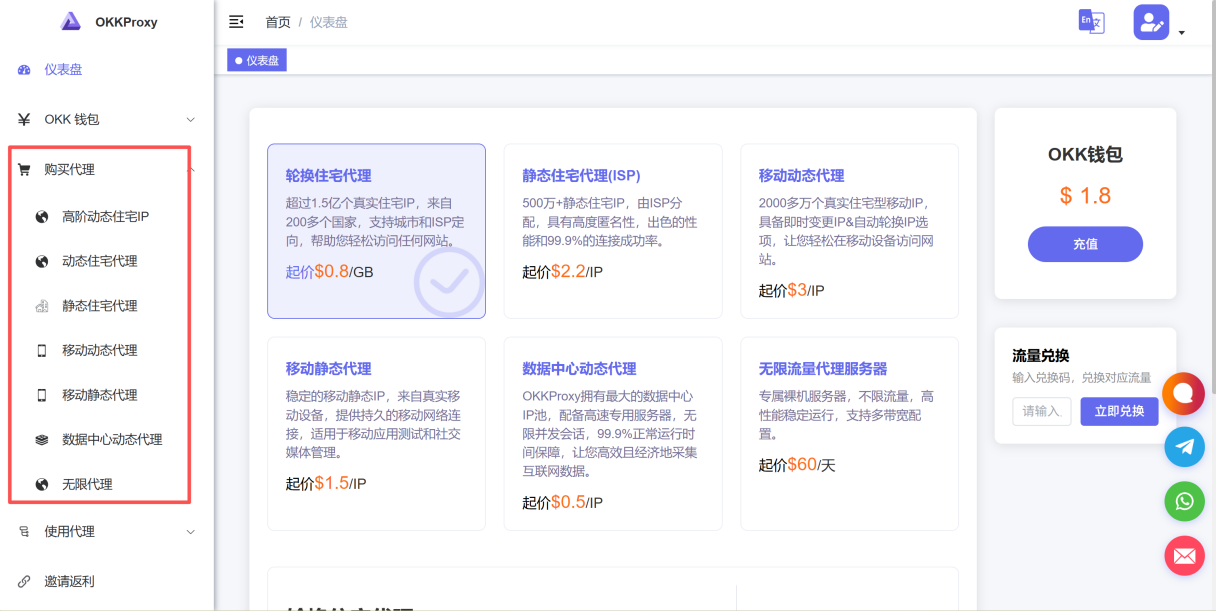
Task: Select the 静态住宅代理(ISP) product card
Action: coord(613,231)
